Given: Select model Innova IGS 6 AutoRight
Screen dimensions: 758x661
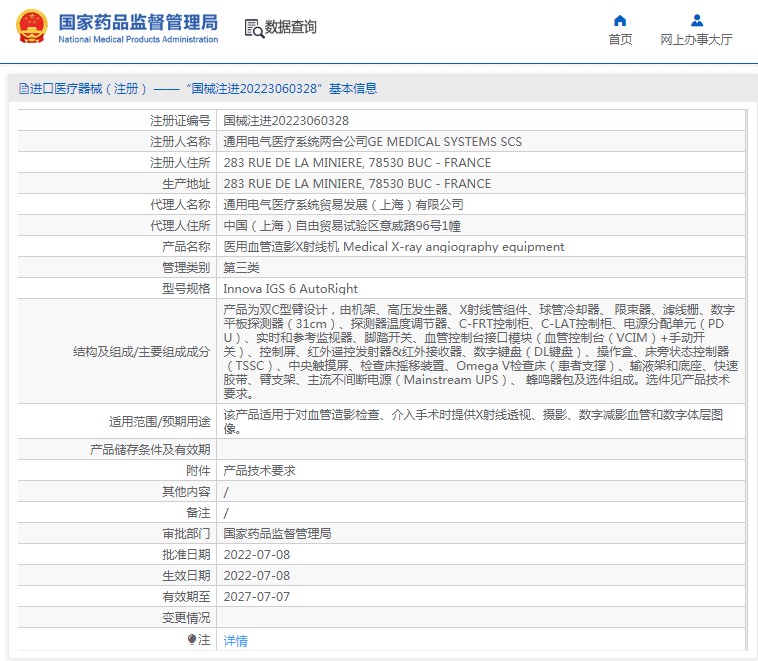Looking at the screenshot, I should pos(290,289).
